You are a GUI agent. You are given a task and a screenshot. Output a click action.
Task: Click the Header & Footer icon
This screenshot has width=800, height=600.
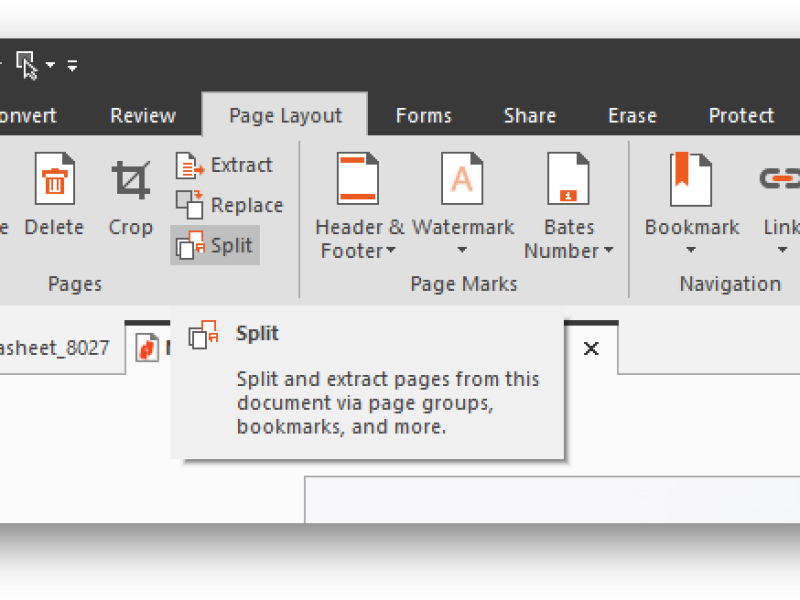(358, 180)
